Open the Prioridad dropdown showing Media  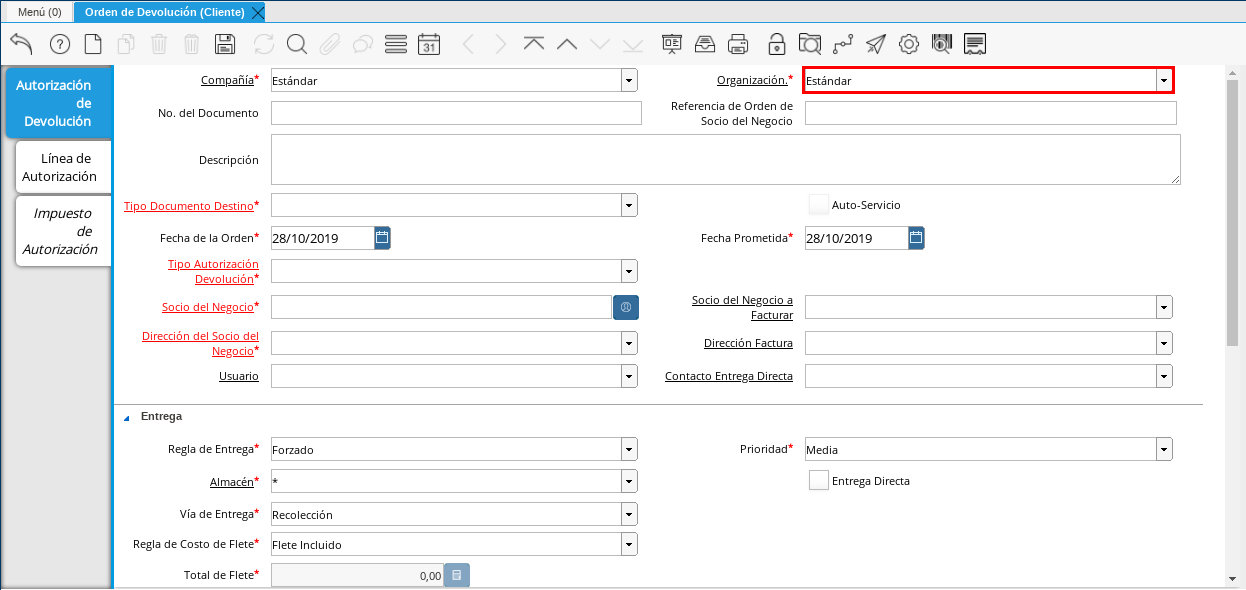click(x=1164, y=451)
